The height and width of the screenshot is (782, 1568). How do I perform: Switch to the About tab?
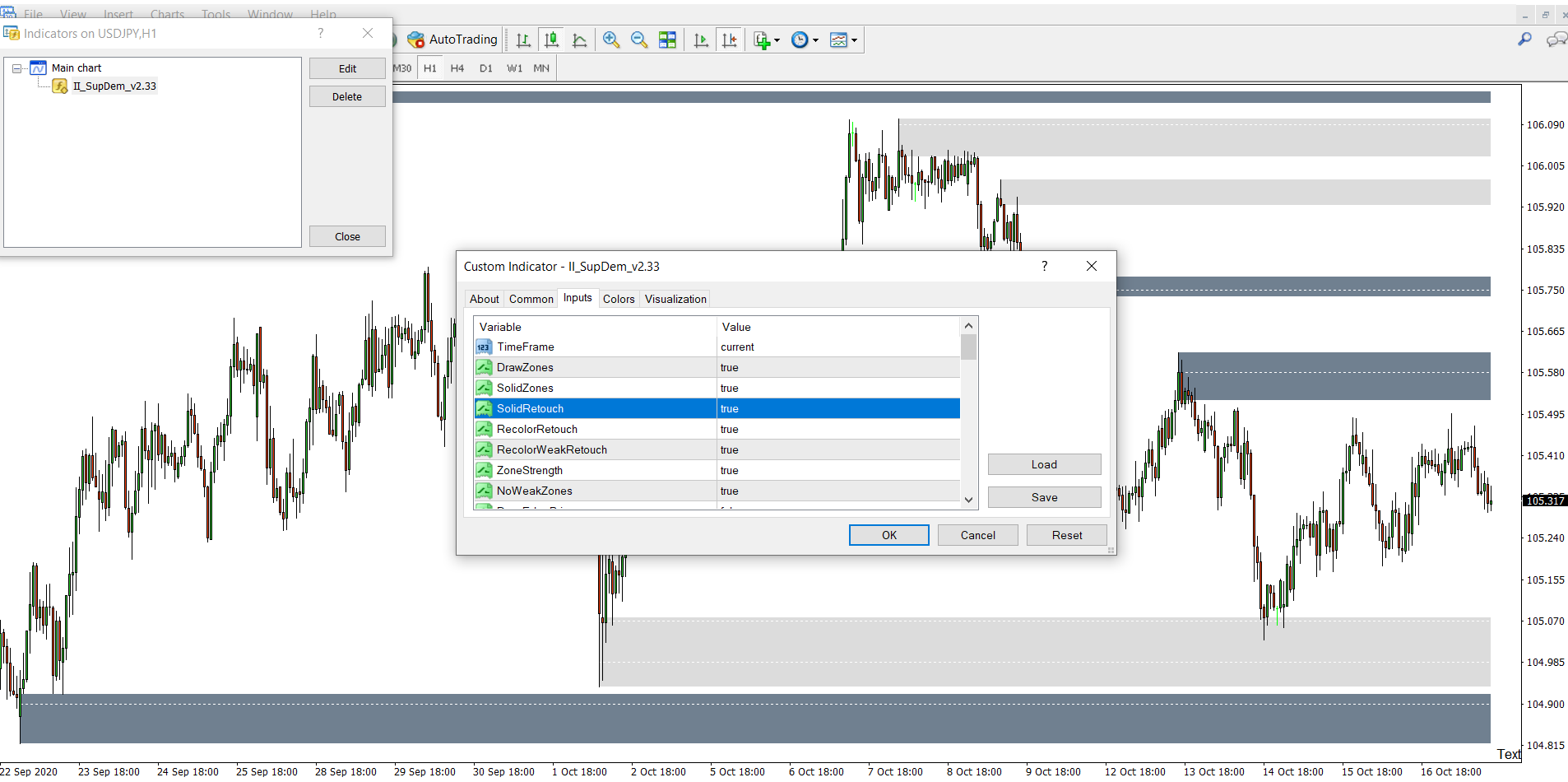484,300
